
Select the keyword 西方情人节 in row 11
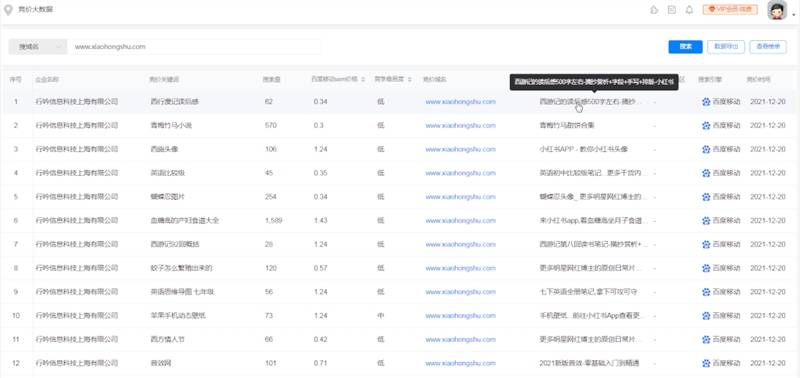(167, 340)
